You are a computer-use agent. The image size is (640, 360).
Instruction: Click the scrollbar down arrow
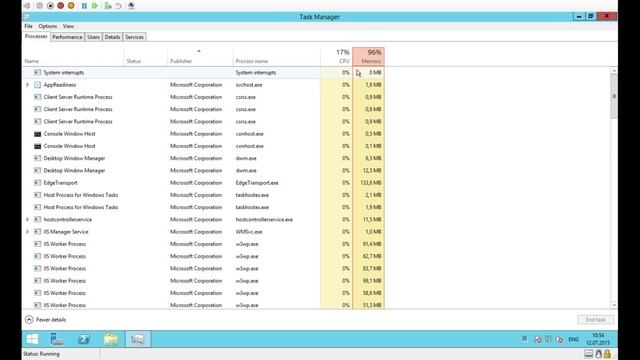[614, 305]
